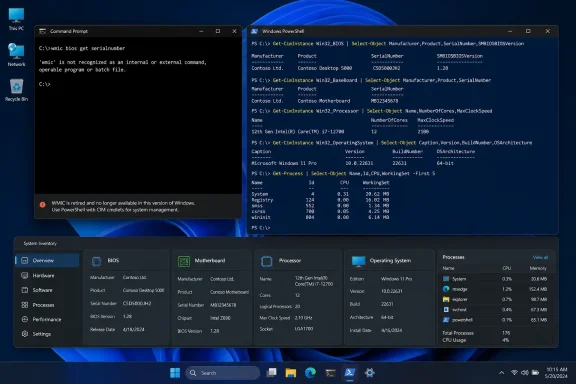Screen dimensions: 576x384
Task: Click the Processor card icon
Action: [266, 261]
